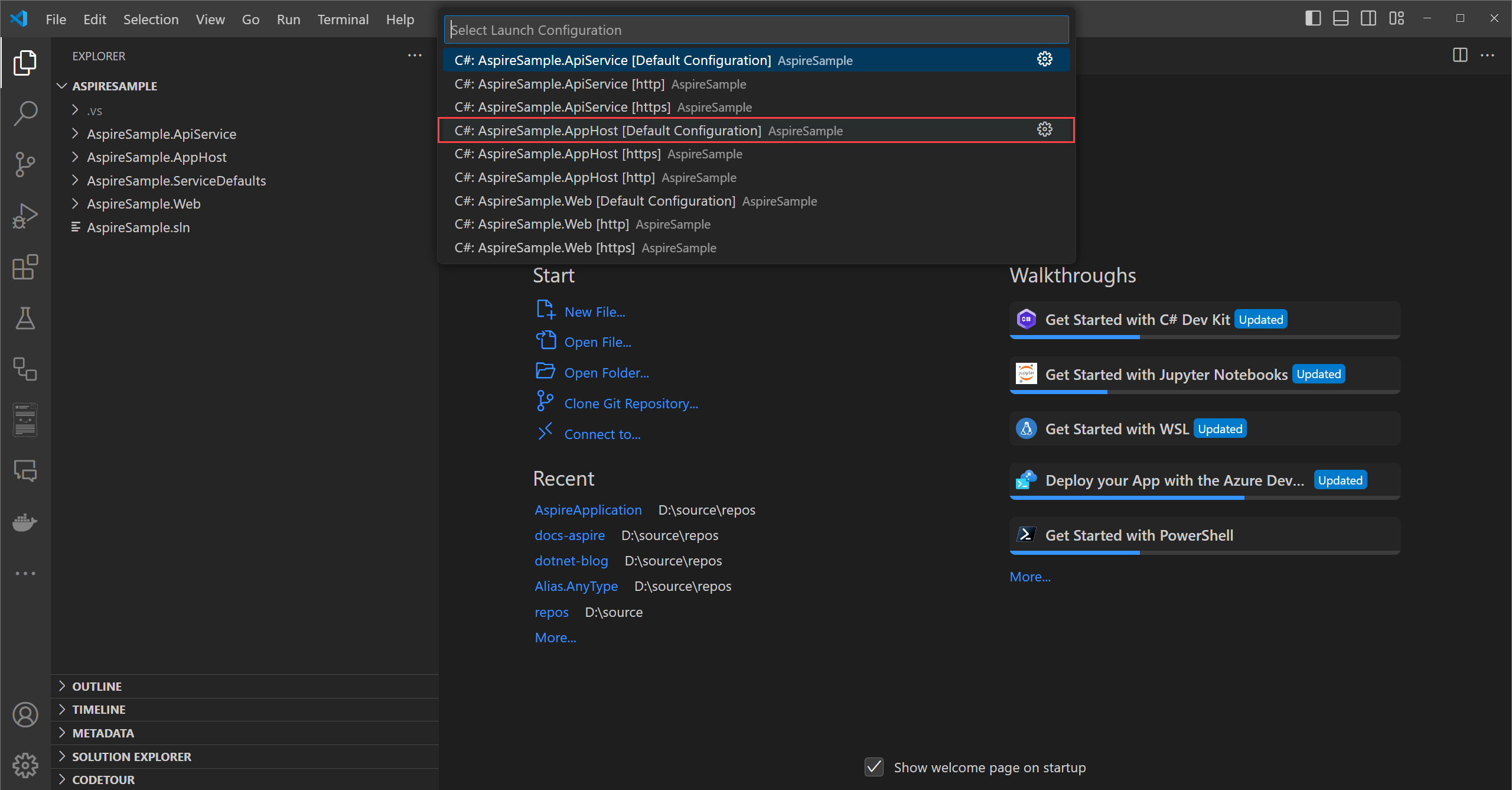Open the Docker whale icon
This screenshot has width=1512, height=790.
25,522
